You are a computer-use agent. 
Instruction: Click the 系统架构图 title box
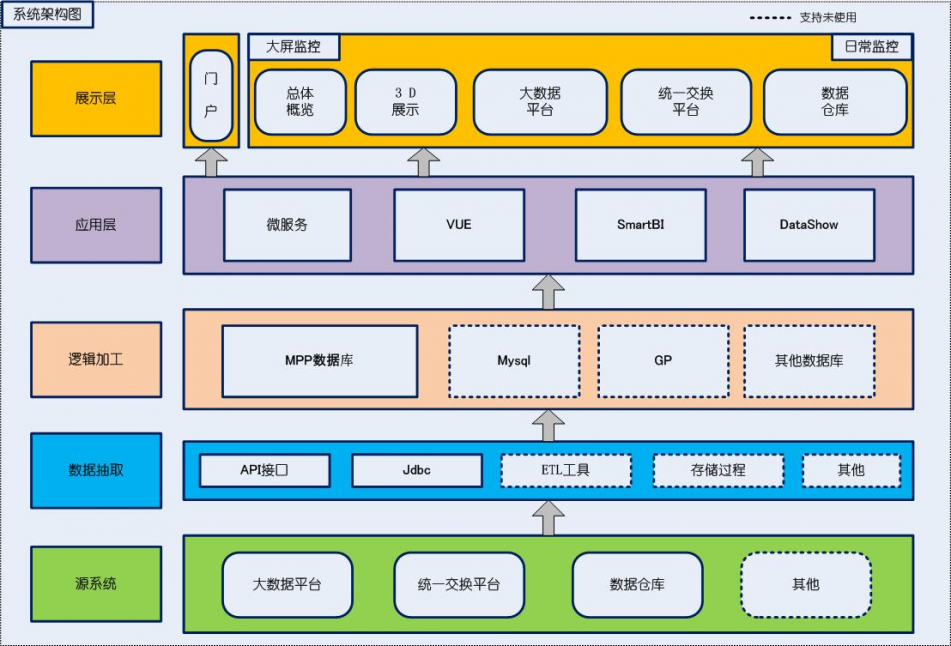pyautogui.click(x=47, y=15)
